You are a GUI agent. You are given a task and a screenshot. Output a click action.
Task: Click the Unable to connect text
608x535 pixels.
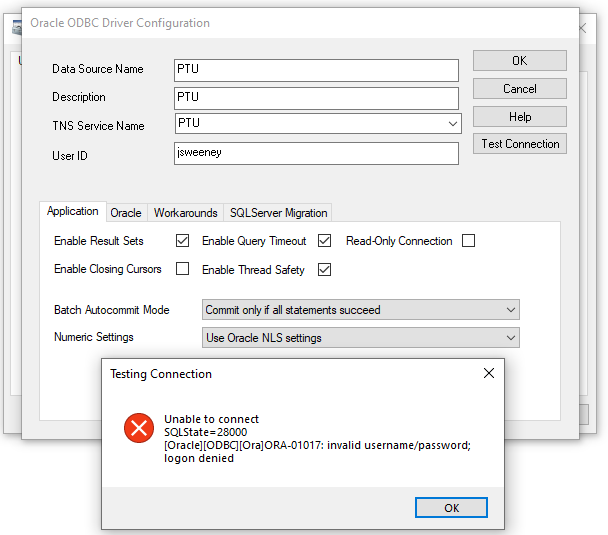click(211, 419)
